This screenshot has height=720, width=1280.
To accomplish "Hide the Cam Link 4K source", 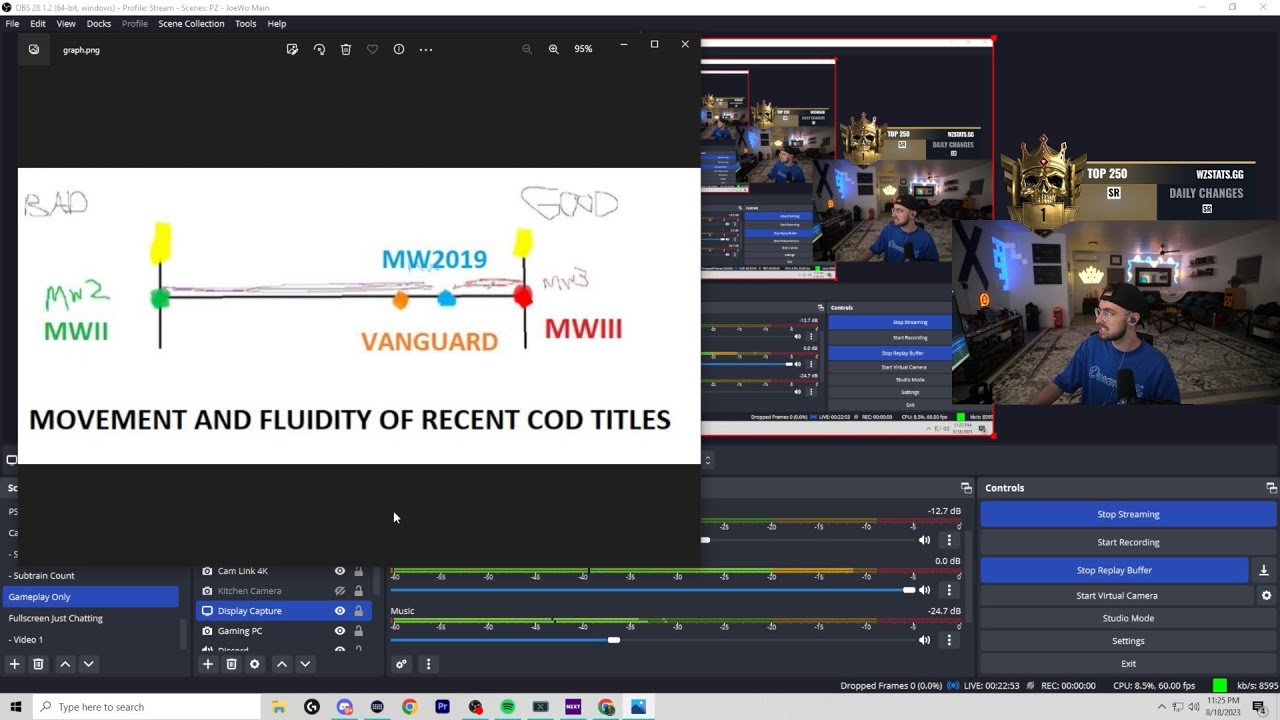I will click(x=340, y=571).
